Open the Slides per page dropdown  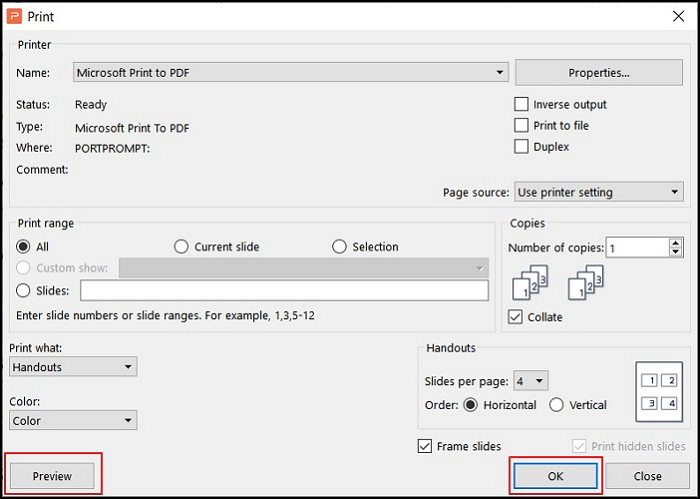click(530, 381)
